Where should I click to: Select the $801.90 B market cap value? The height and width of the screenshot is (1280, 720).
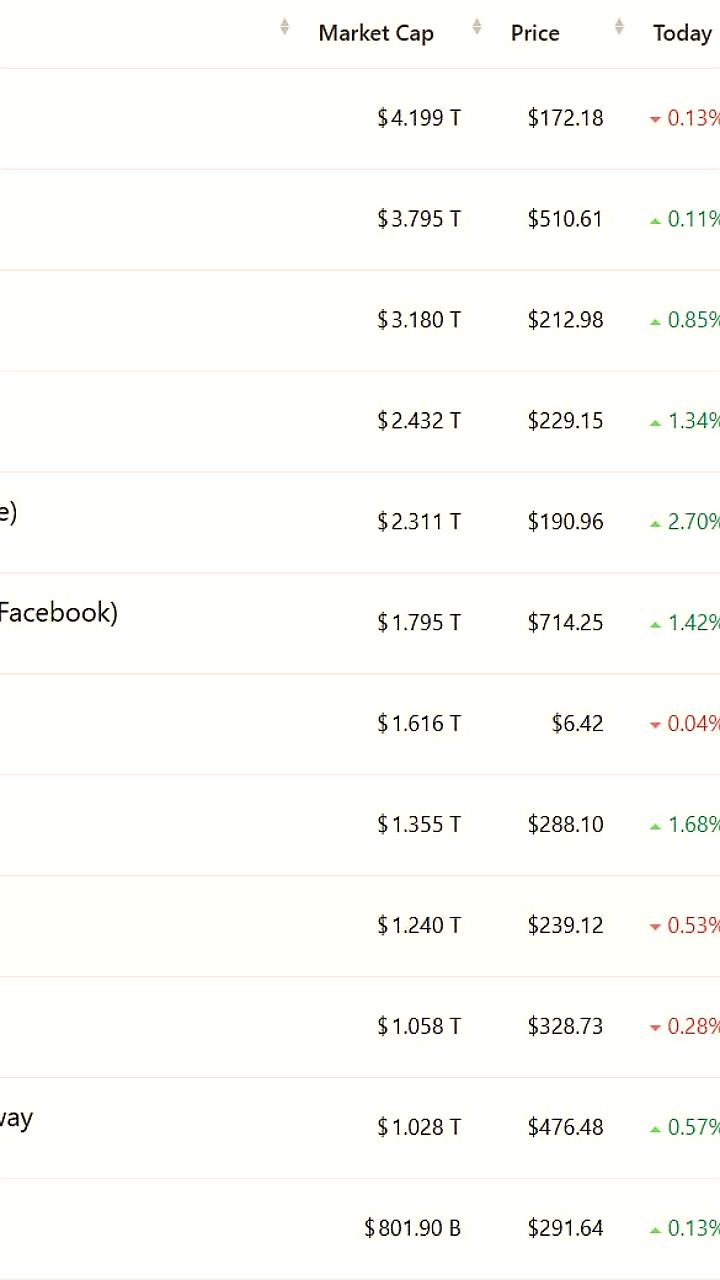coord(412,1228)
